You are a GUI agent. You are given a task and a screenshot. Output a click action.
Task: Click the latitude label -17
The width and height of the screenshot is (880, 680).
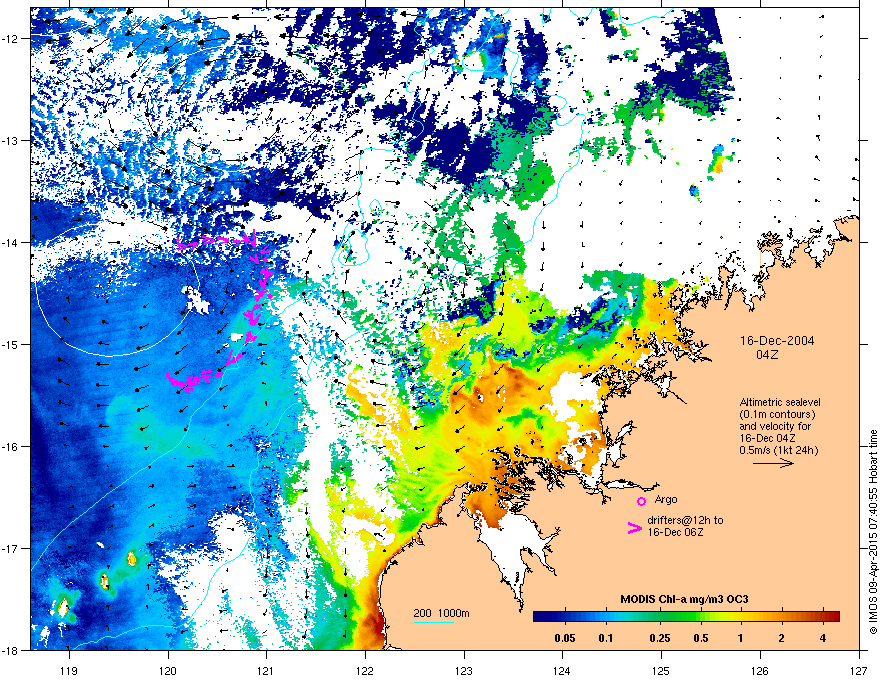pyautogui.click(x=11, y=548)
